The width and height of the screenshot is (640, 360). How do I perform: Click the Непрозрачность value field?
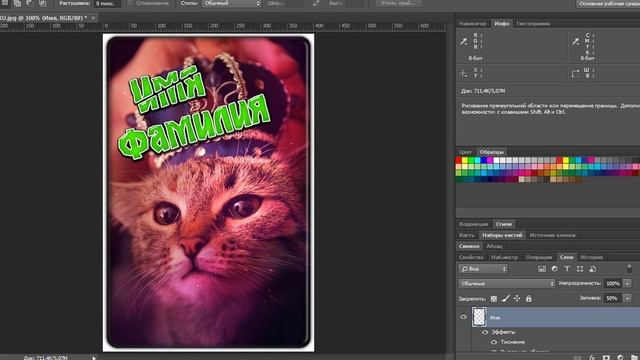[x=613, y=283]
